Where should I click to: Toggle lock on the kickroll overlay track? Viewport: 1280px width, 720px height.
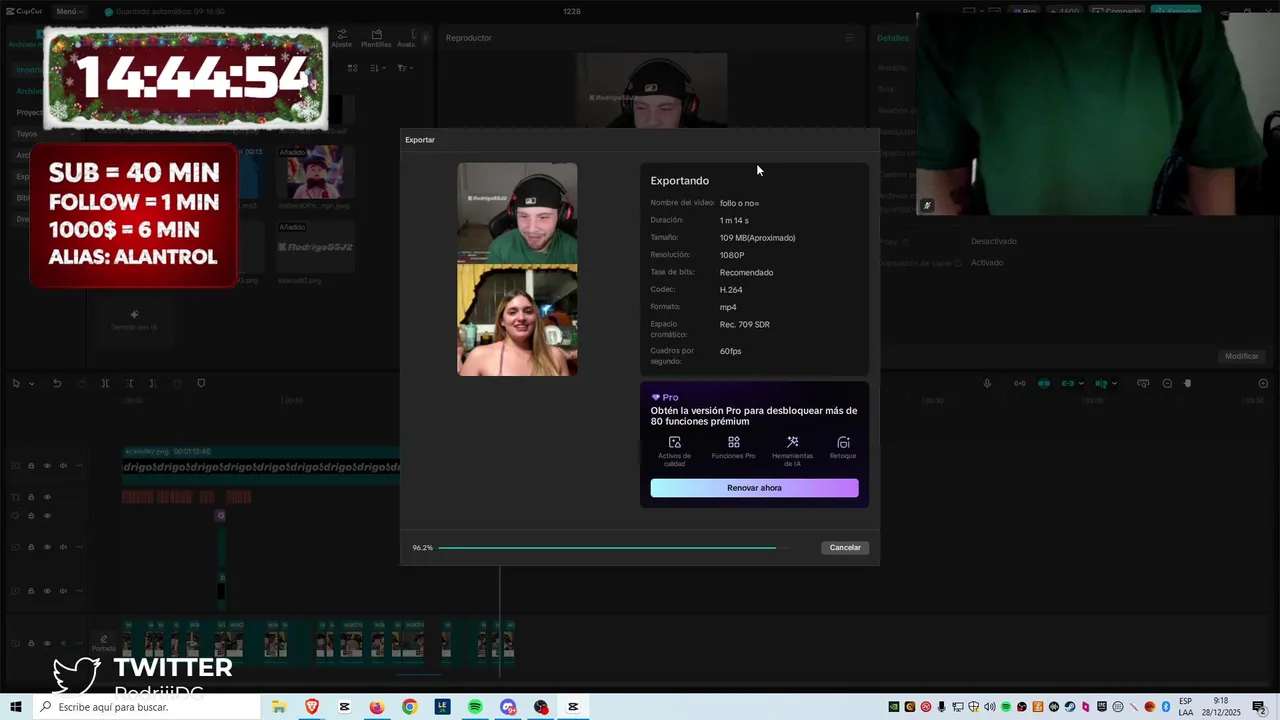coord(30,465)
